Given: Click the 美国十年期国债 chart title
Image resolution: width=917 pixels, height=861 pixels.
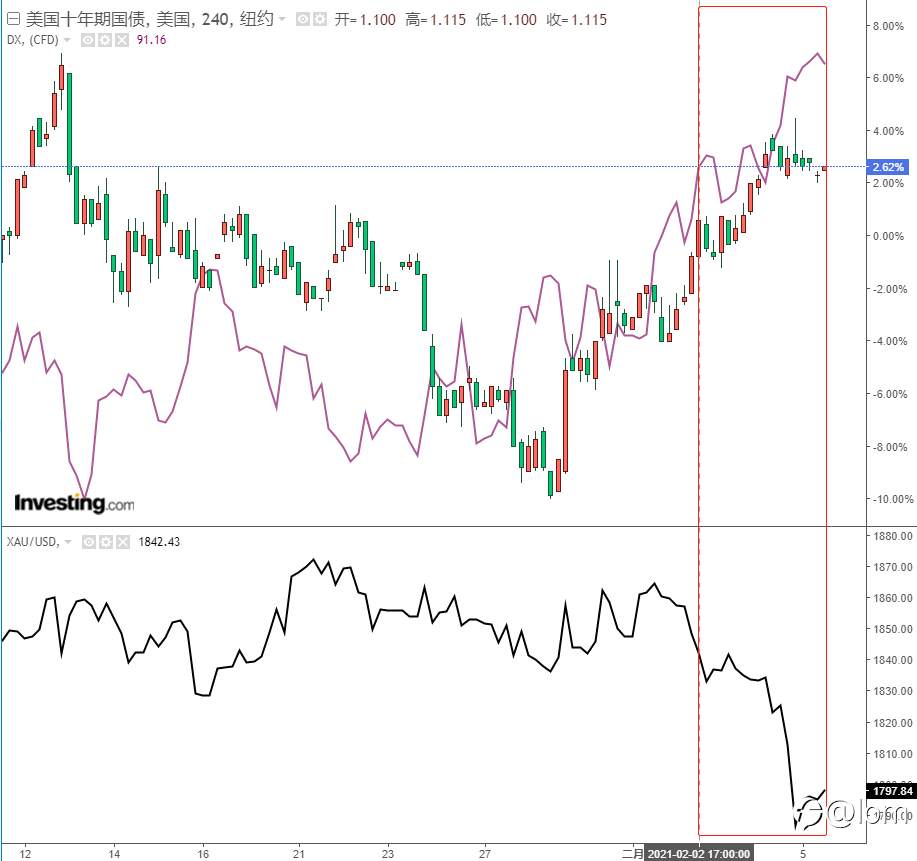Looking at the screenshot, I should click(86, 19).
